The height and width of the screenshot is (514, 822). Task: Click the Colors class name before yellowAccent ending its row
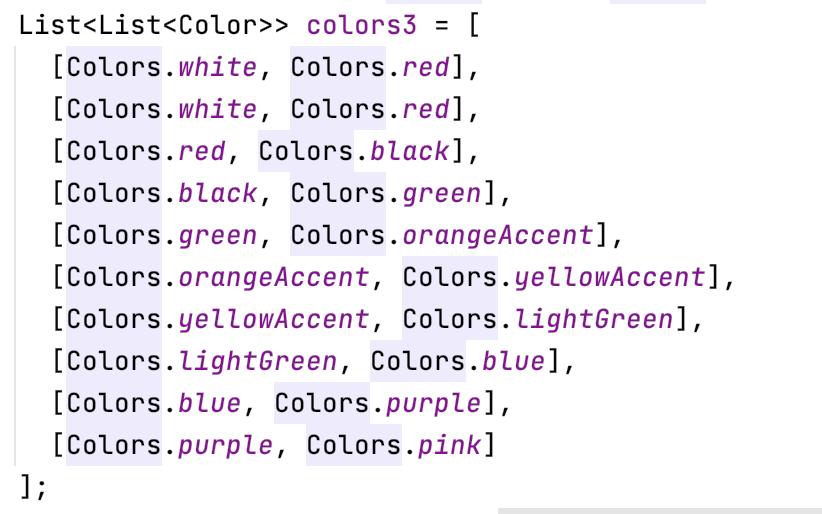pos(450,277)
